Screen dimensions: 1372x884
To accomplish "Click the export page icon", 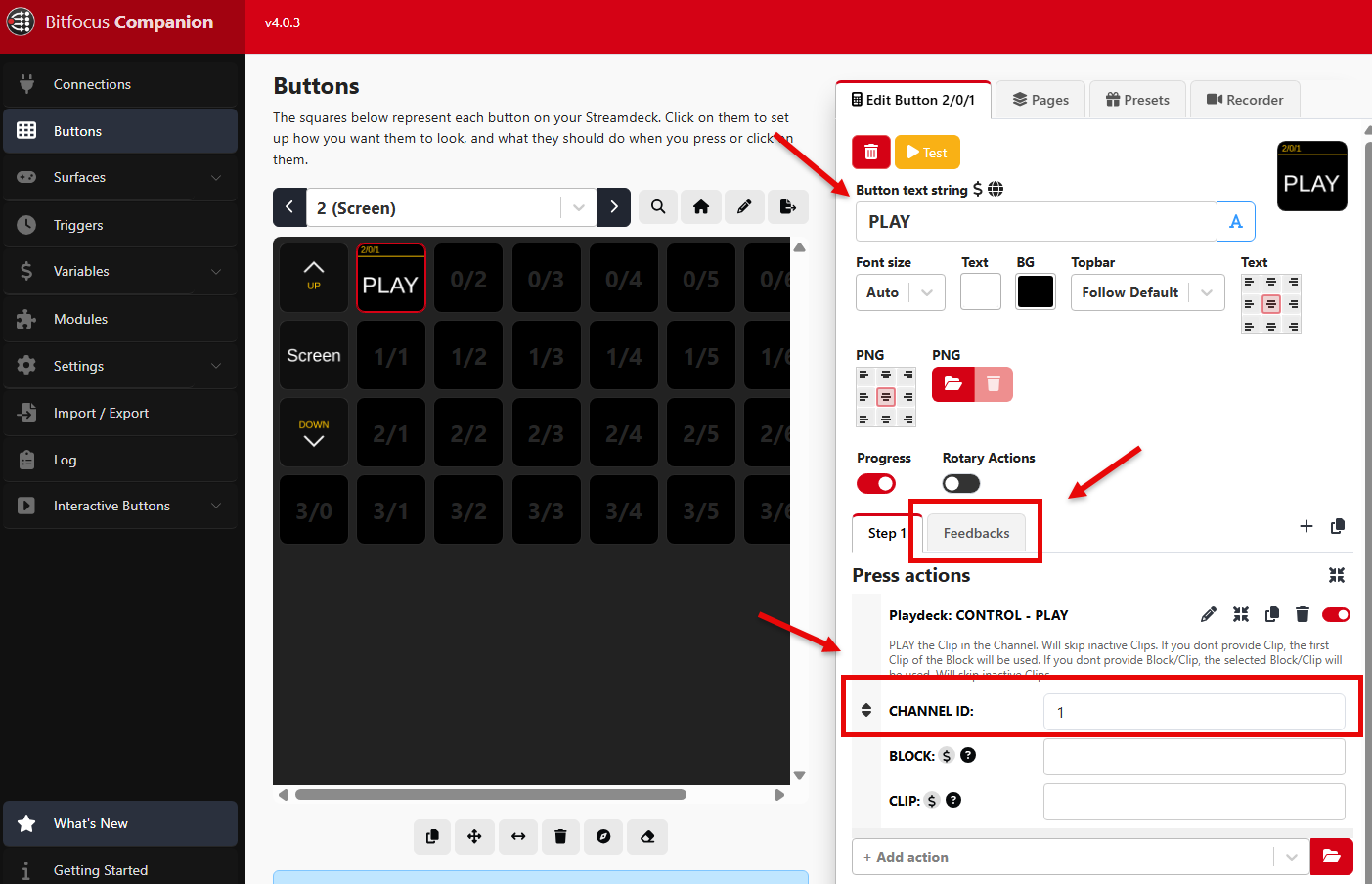I will [787, 207].
